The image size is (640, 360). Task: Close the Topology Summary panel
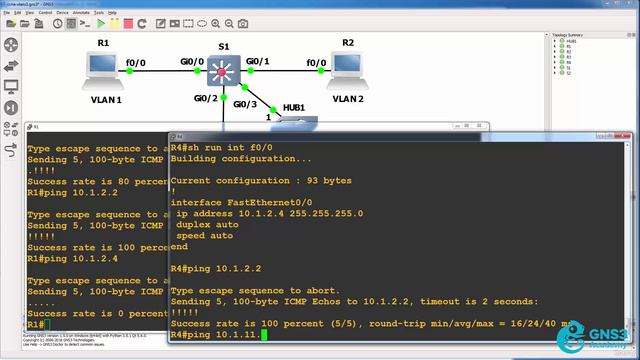tap(634, 35)
